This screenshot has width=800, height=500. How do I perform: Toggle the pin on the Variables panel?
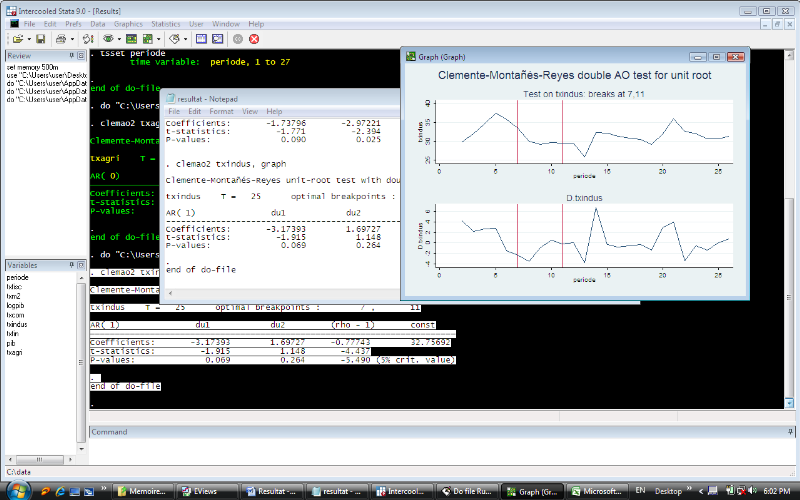(72, 265)
